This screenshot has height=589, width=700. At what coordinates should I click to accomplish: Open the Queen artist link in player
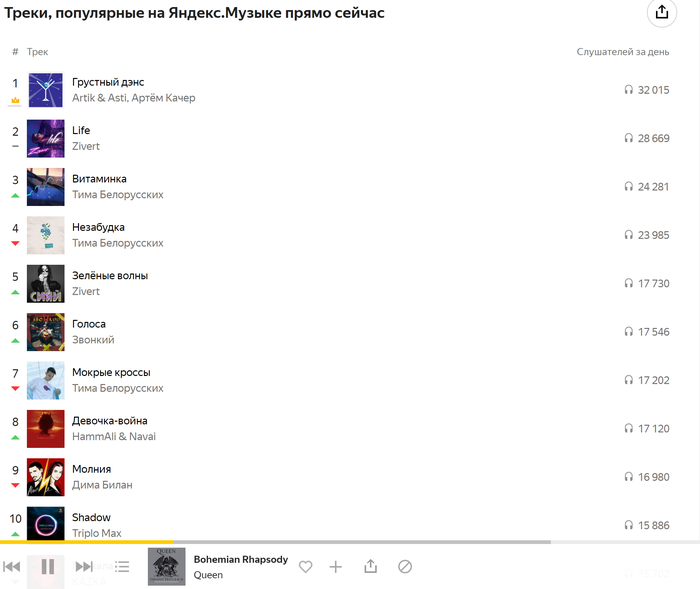[208, 575]
